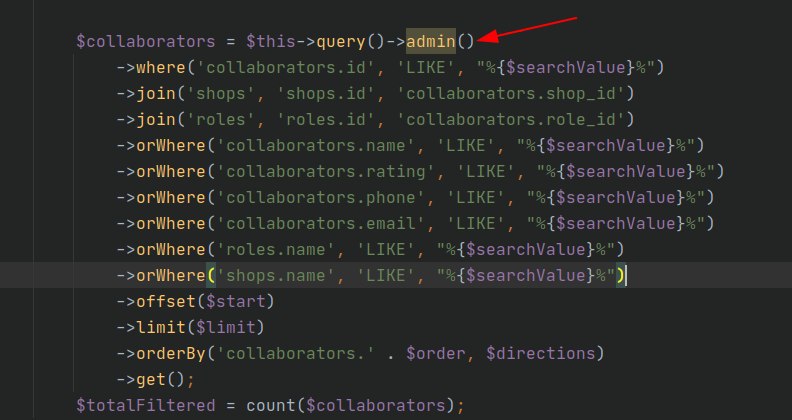The image size is (792, 420).
Task: Click the offset method name
Action: point(166,302)
